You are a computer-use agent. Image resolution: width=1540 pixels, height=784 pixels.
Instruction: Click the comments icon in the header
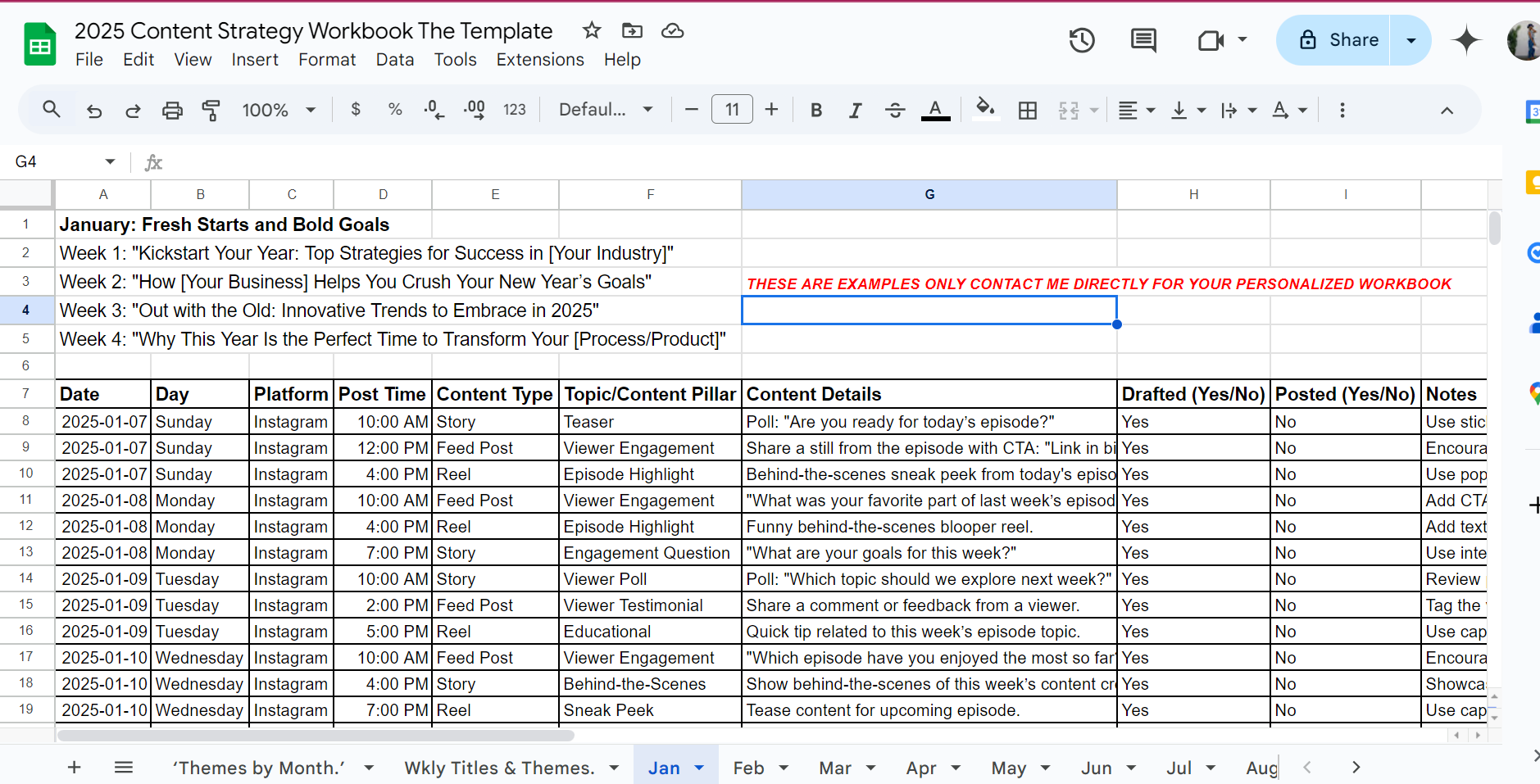1143,39
